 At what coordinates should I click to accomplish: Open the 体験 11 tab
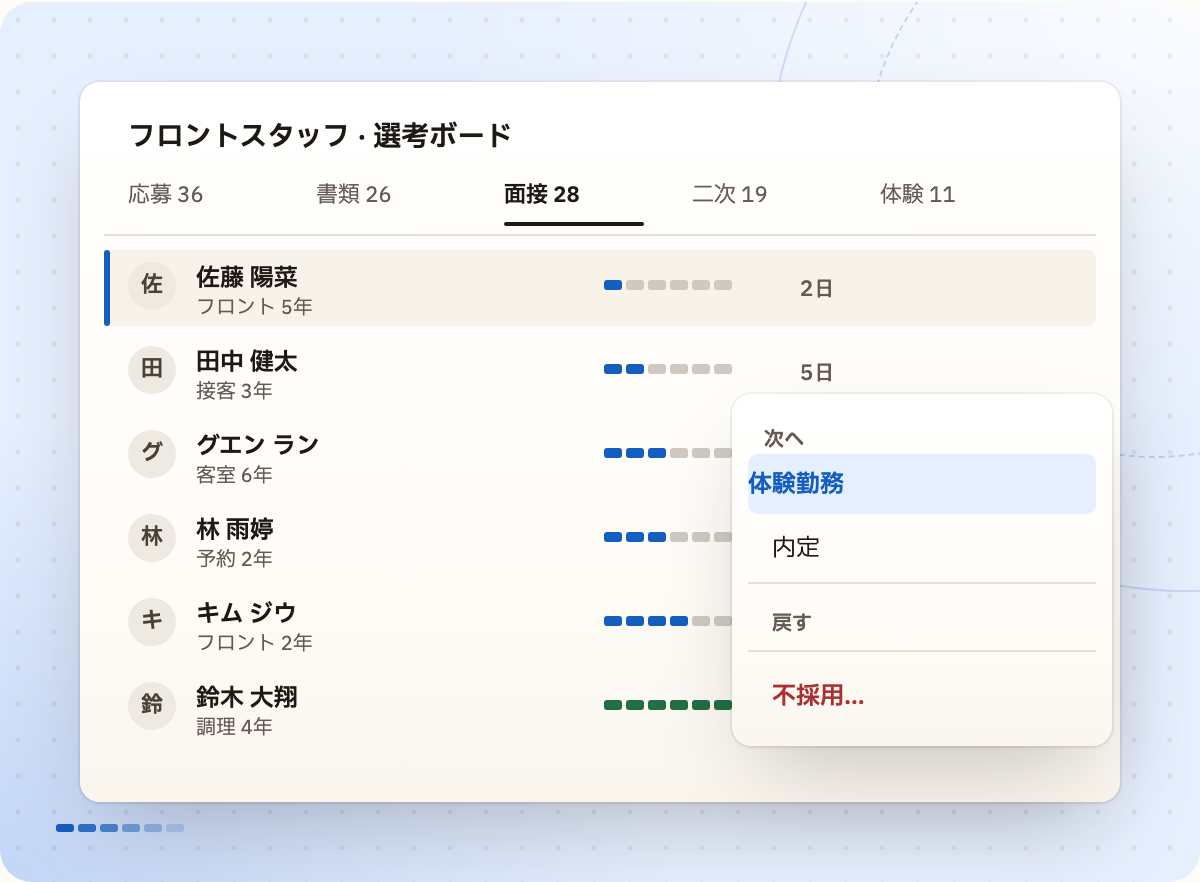pos(918,194)
